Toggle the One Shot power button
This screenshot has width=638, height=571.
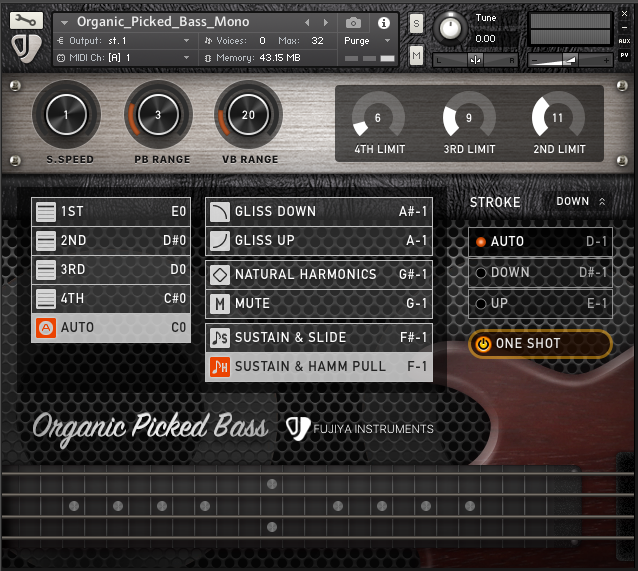tap(484, 344)
